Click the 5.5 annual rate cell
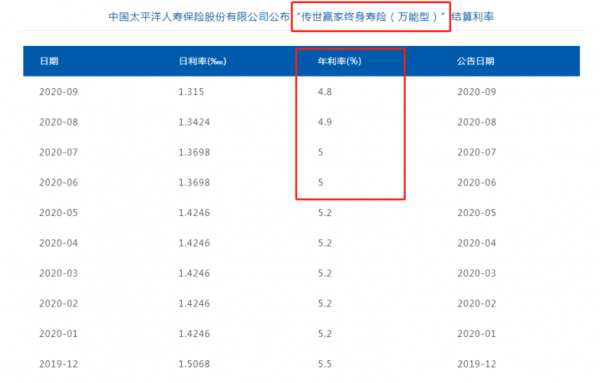The width and height of the screenshot is (600, 383). pos(324,364)
